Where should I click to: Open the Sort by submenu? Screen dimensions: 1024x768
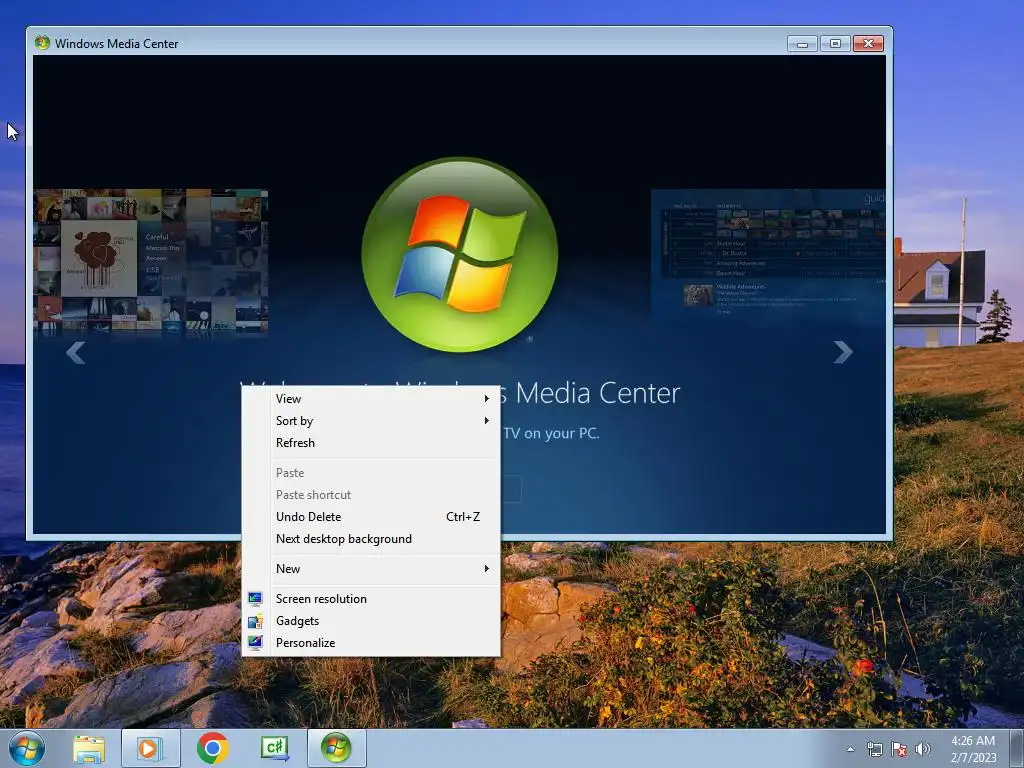tap(371, 421)
